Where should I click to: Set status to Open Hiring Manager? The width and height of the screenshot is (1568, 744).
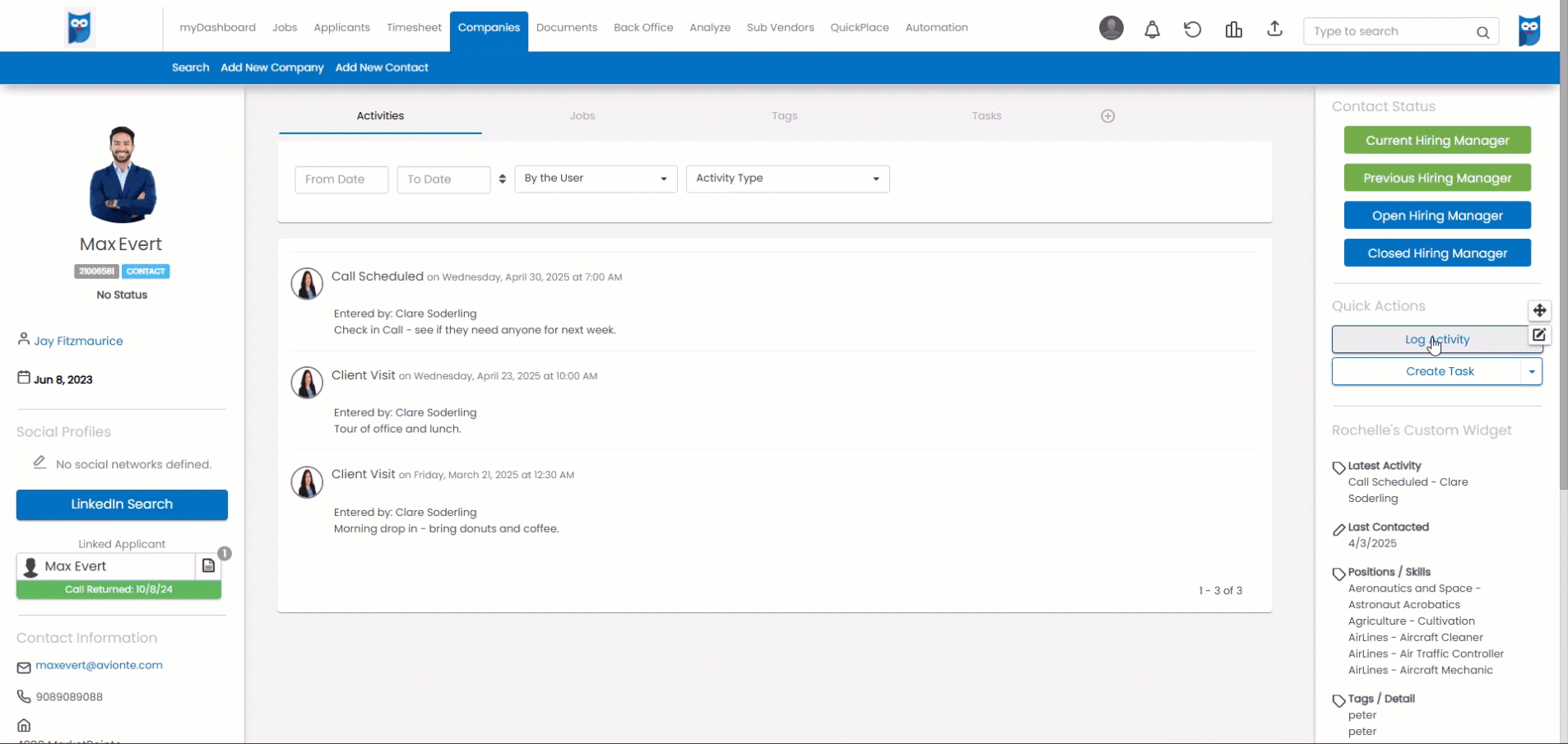pyautogui.click(x=1437, y=215)
